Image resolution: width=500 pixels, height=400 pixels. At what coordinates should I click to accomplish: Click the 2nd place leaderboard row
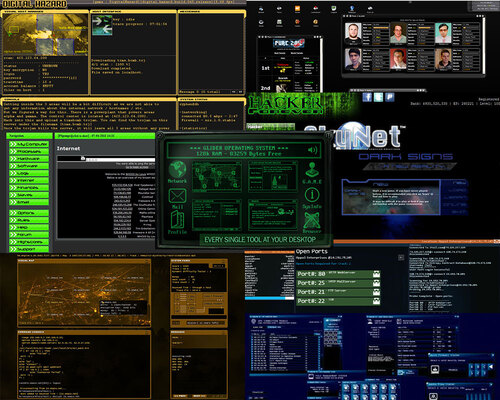(x=289, y=85)
